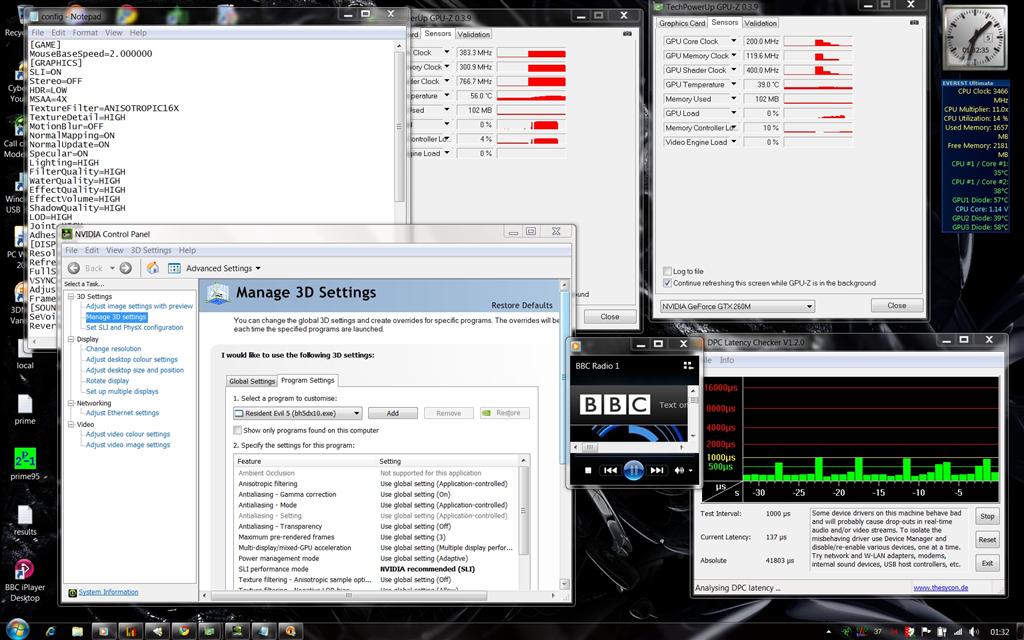Skip to next track in media player
This screenshot has height=640, width=1024.
tap(657, 470)
